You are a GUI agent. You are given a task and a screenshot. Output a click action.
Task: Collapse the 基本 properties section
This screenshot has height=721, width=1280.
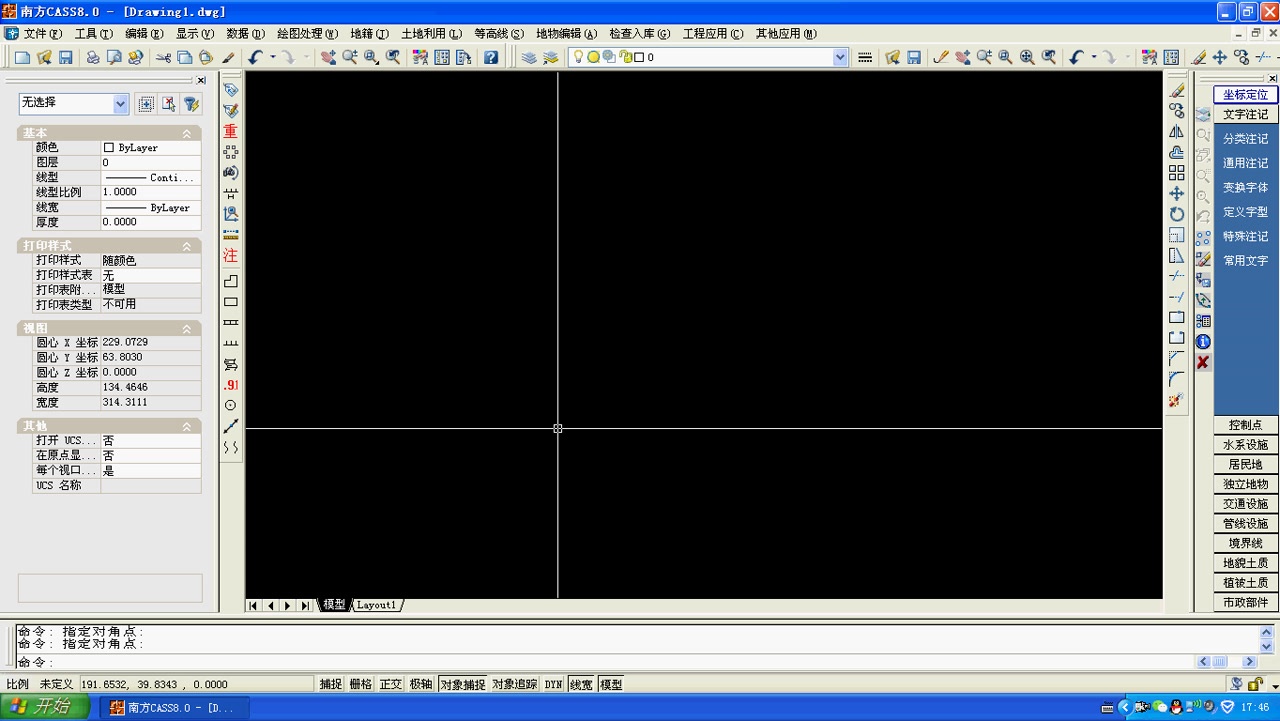(186, 133)
